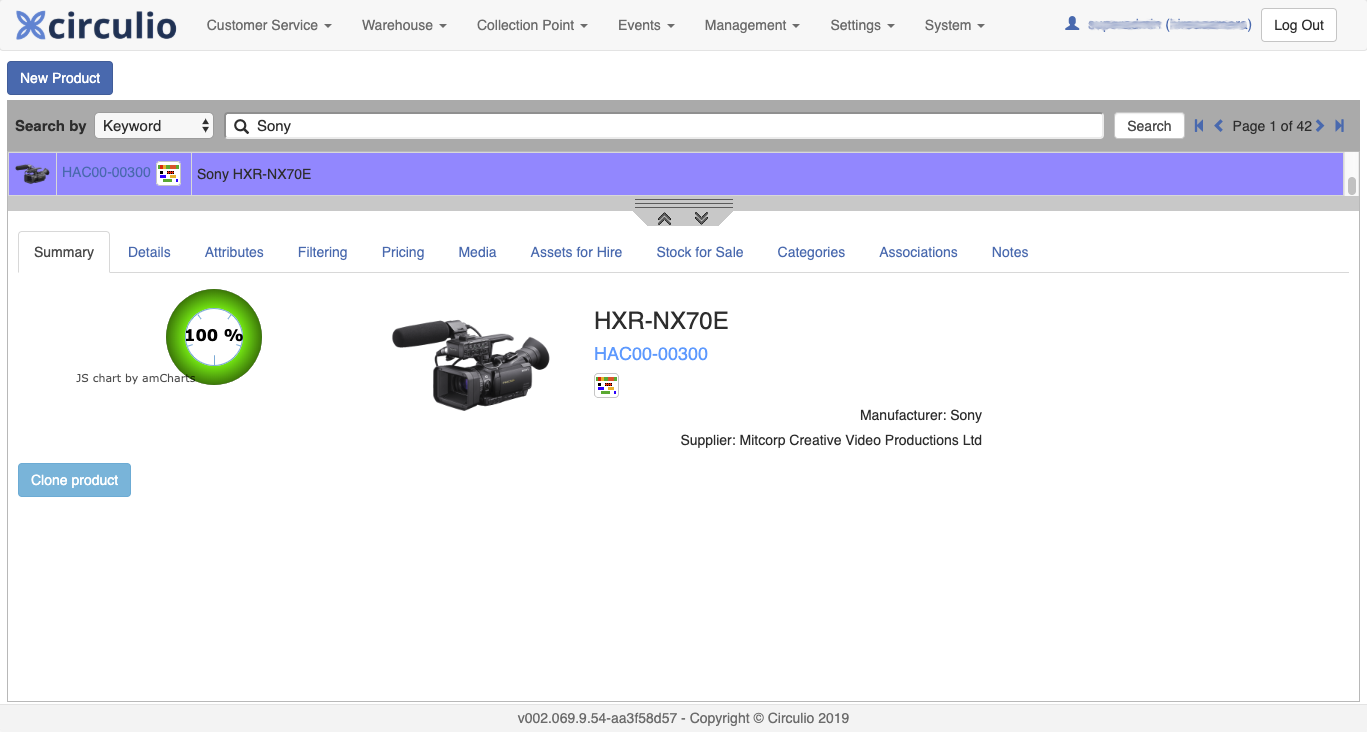Screen dimensions: 1367x732
Task: Jump to last page using pagination icon
Action: tap(1340, 126)
